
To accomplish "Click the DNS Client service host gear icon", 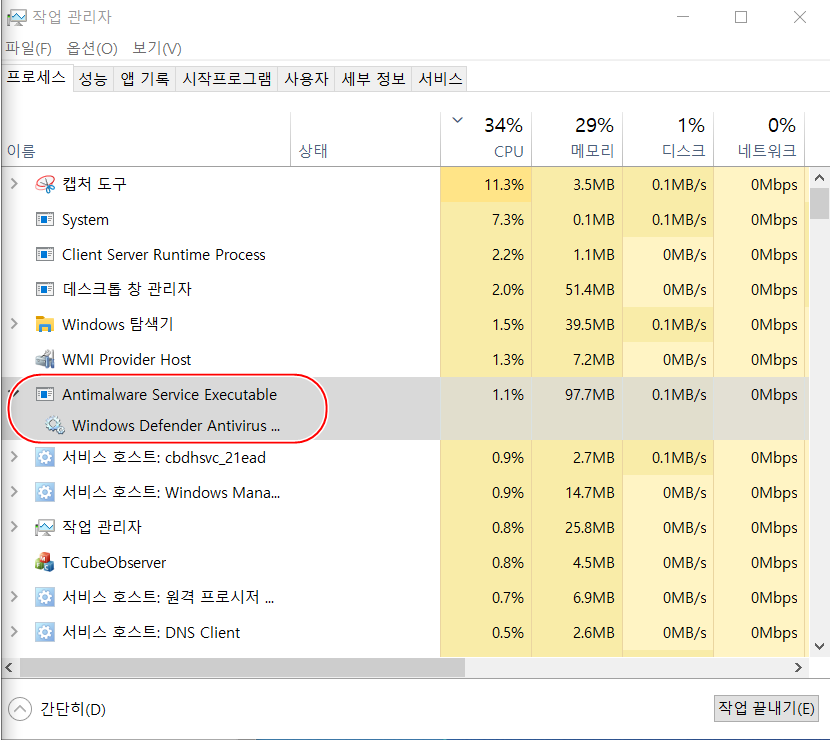I will (x=45, y=632).
